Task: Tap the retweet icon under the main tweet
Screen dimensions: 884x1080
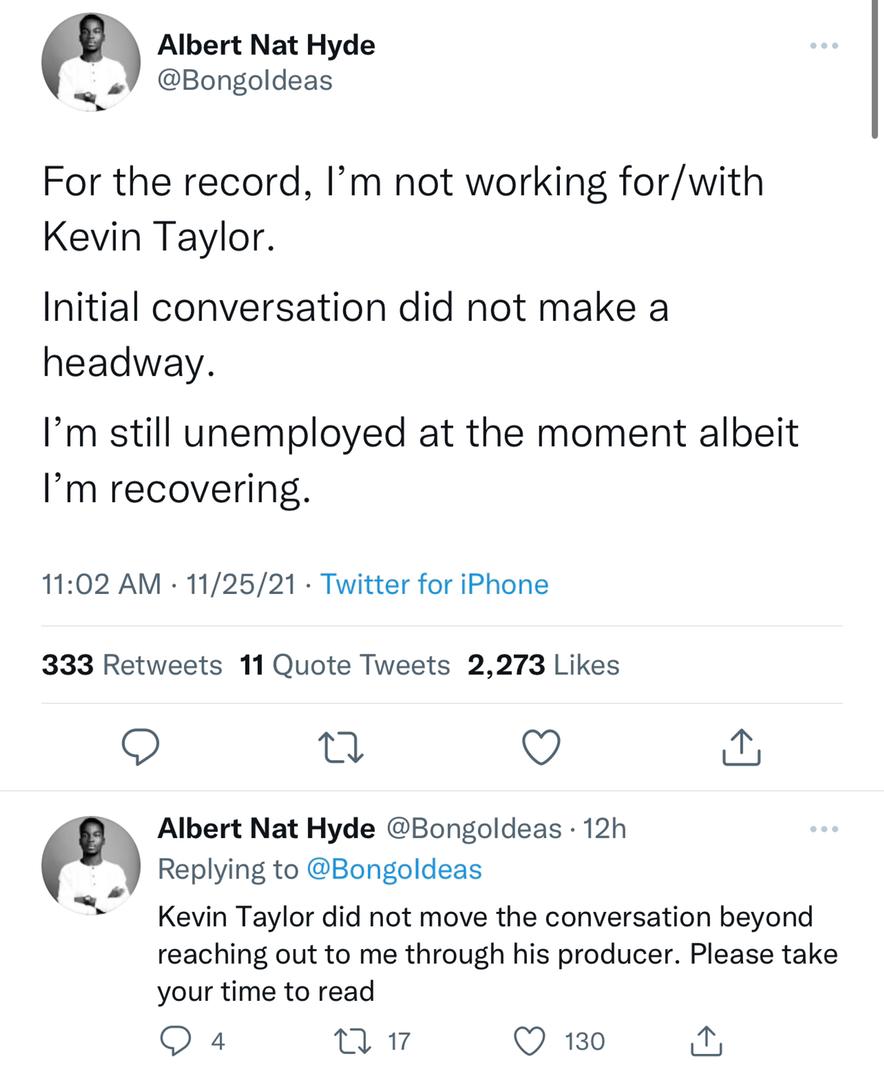Action: pyautogui.click(x=340, y=748)
